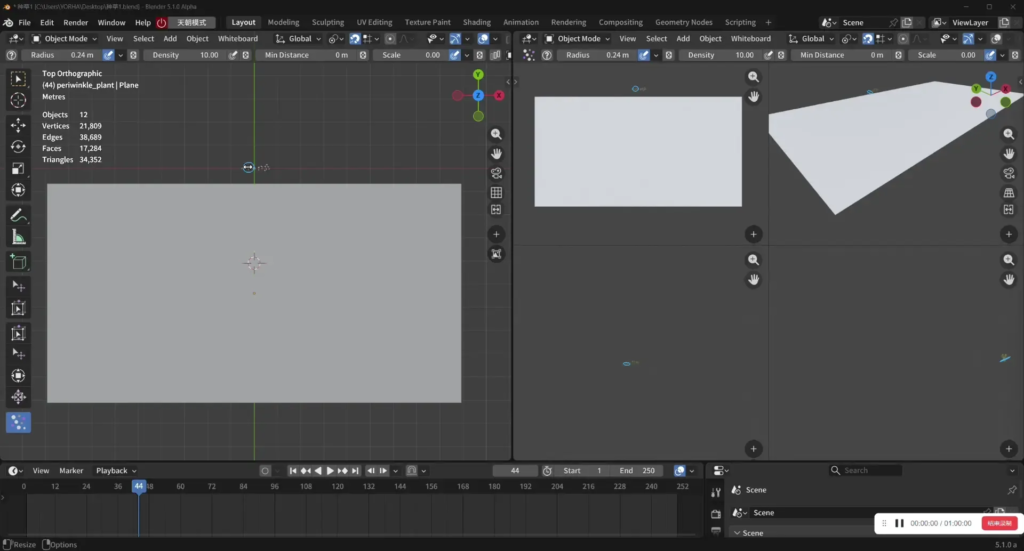The image size is (1024, 551).
Task: Toggle overlays in left viewport header
Action: 483,39
